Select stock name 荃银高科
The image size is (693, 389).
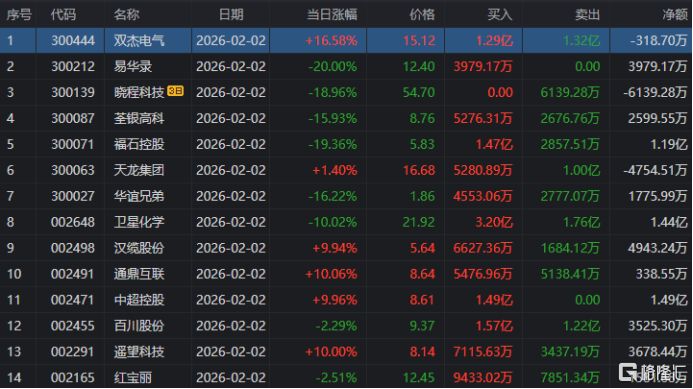coord(139,118)
